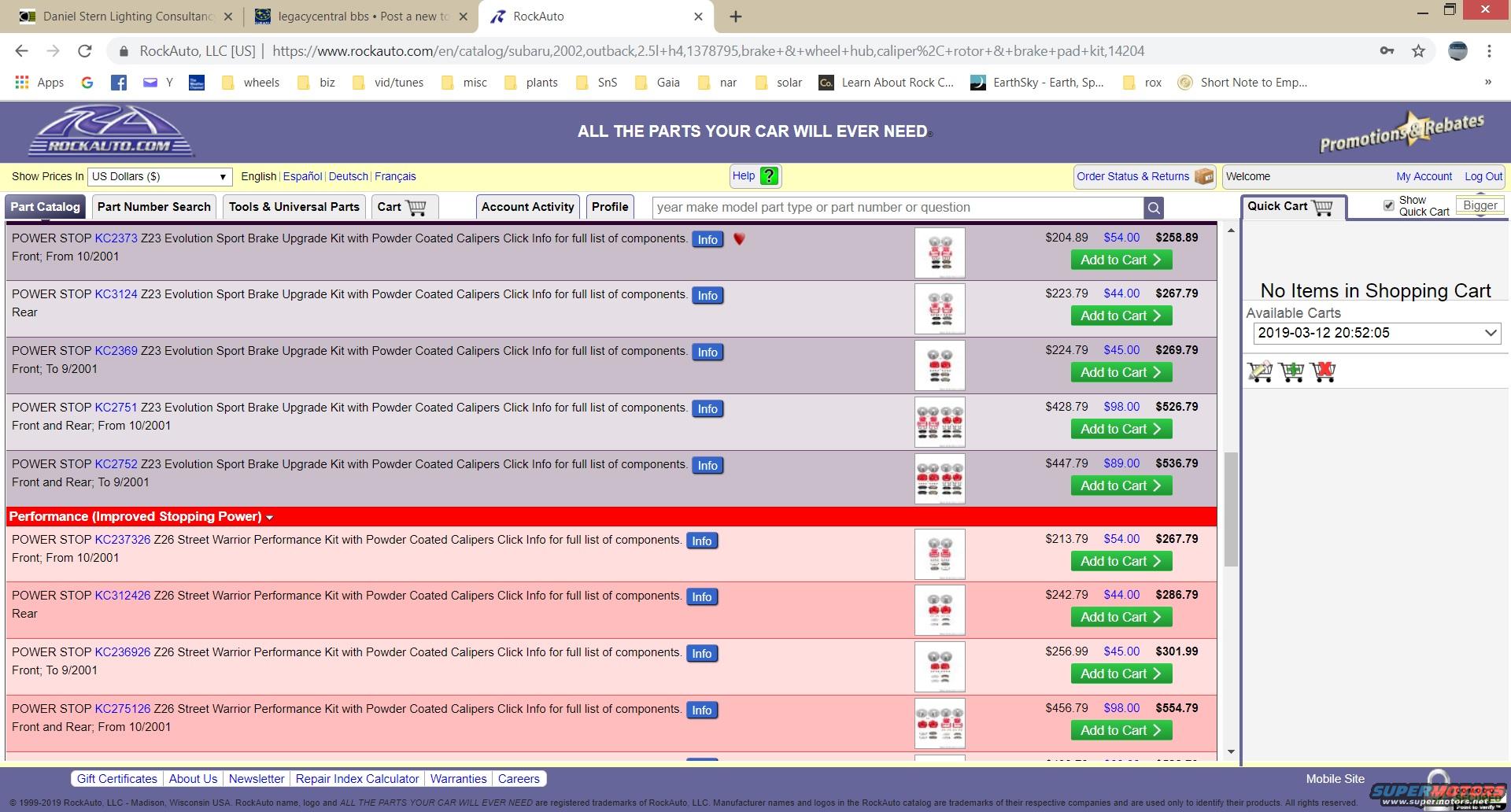Click the part search input field
The image size is (1511, 812).
click(x=897, y=208)
